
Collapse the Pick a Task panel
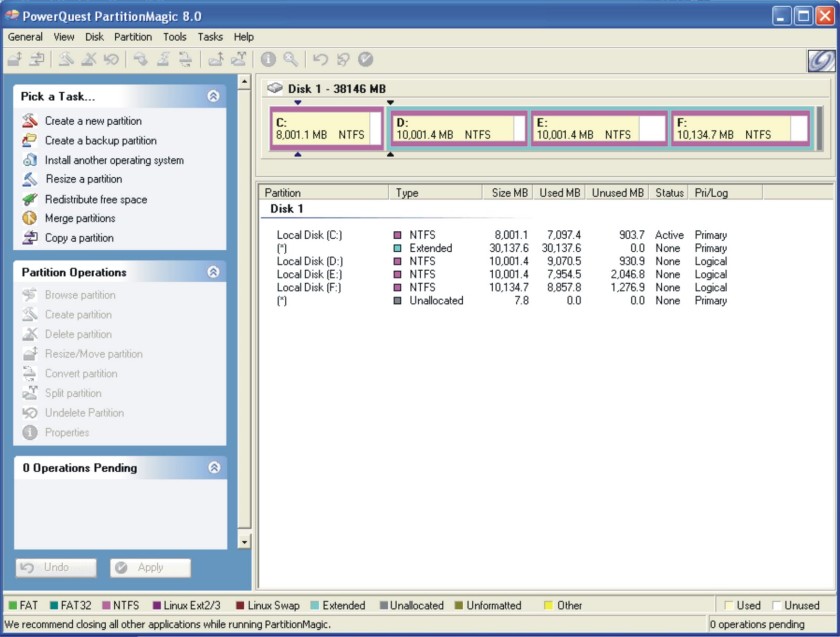(x=213, y=96)
